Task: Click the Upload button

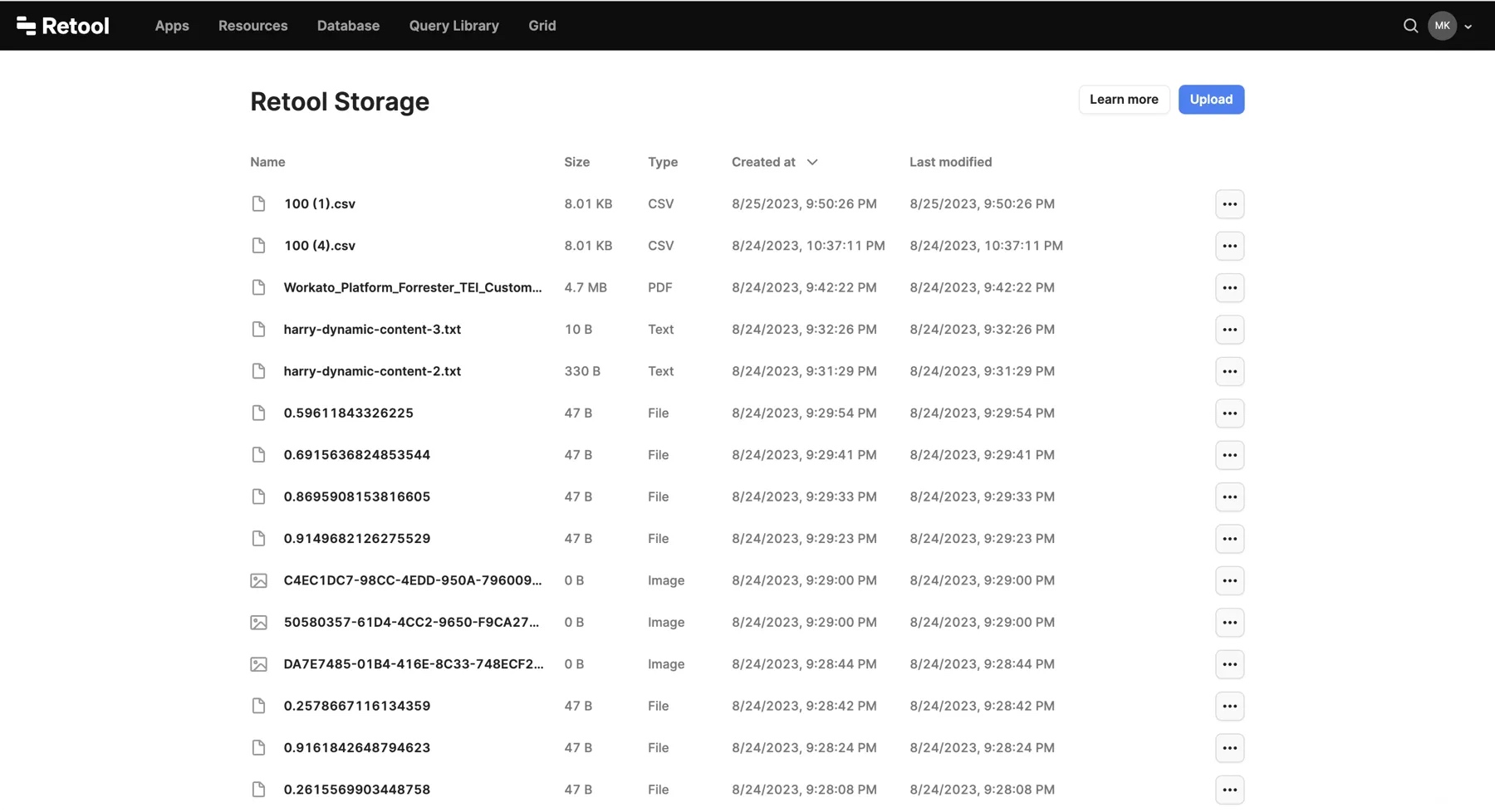Action: tap(1211, 100)
